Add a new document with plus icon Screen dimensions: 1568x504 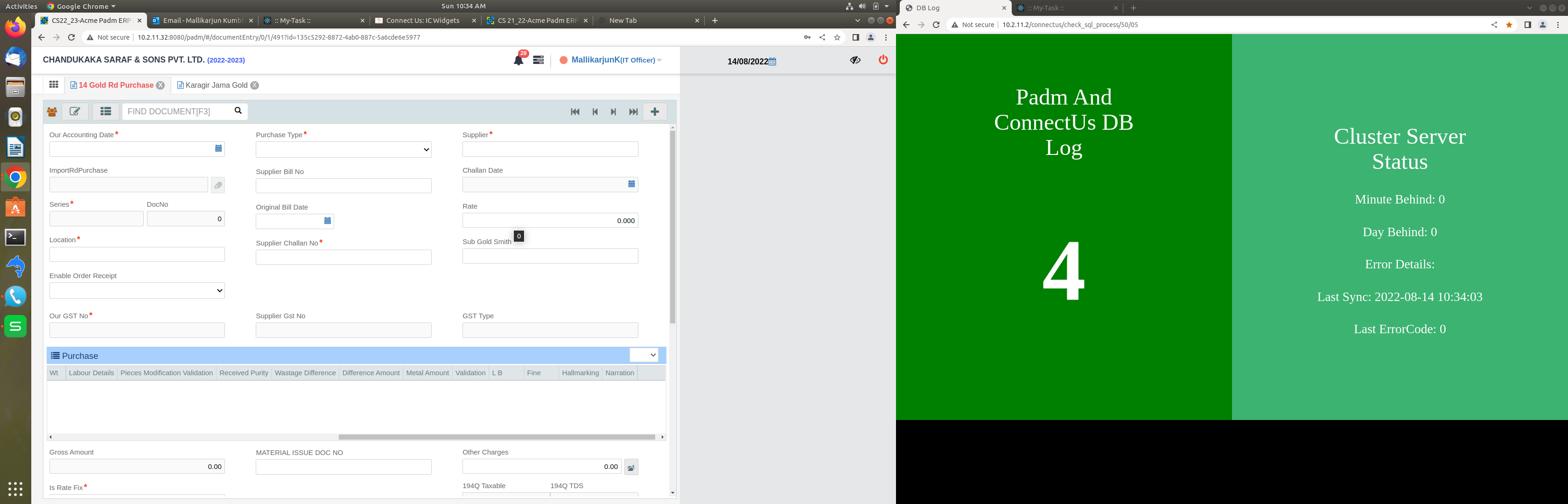click(x=655, y=112)
